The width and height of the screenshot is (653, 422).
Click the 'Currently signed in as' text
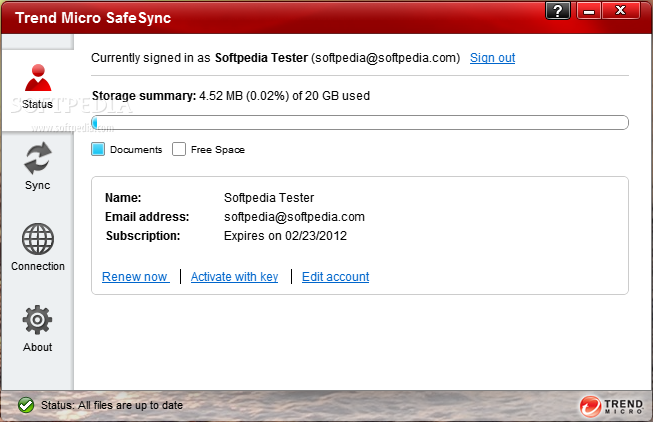(151, 57)
